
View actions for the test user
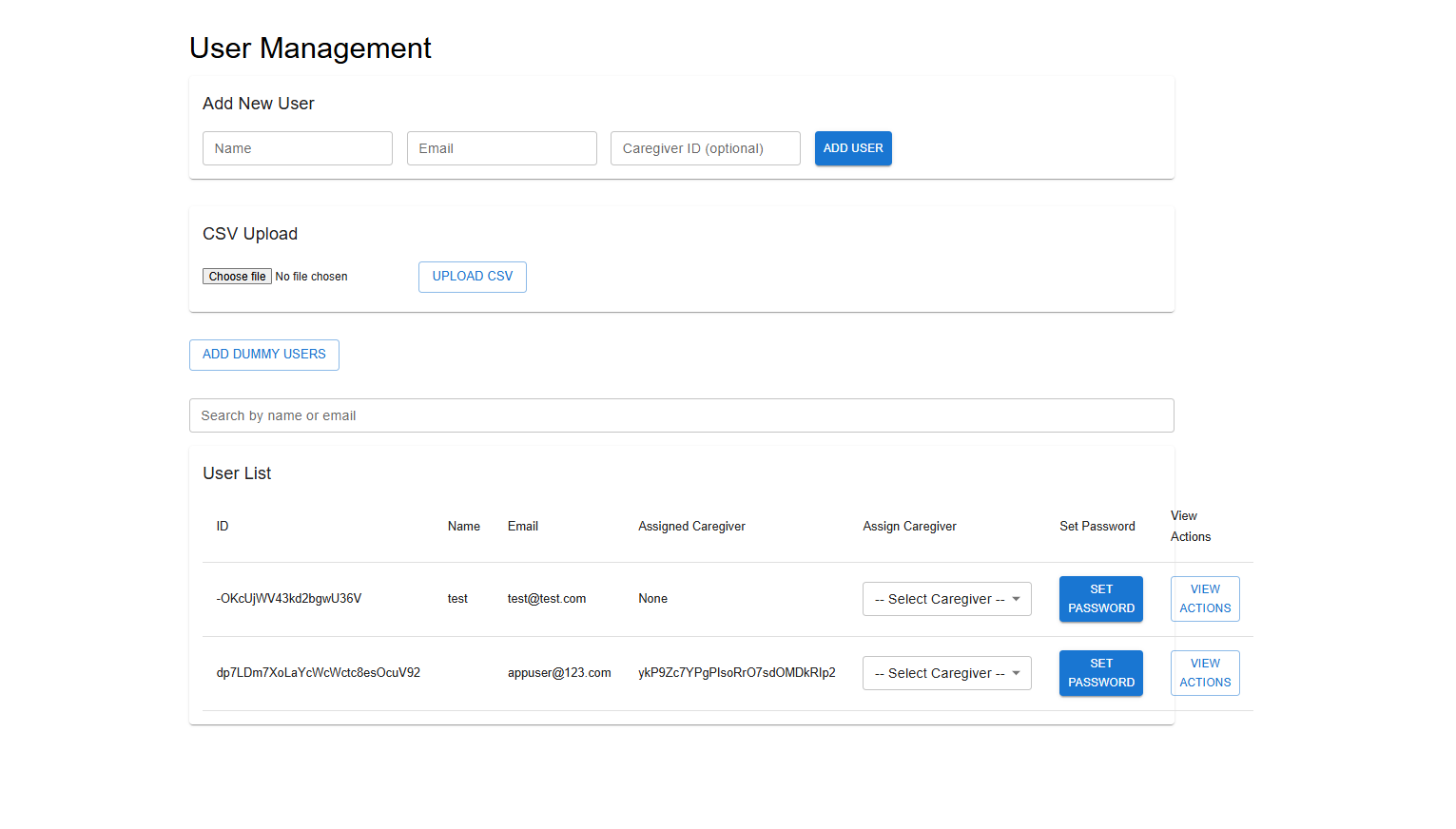coord(1204,598)
